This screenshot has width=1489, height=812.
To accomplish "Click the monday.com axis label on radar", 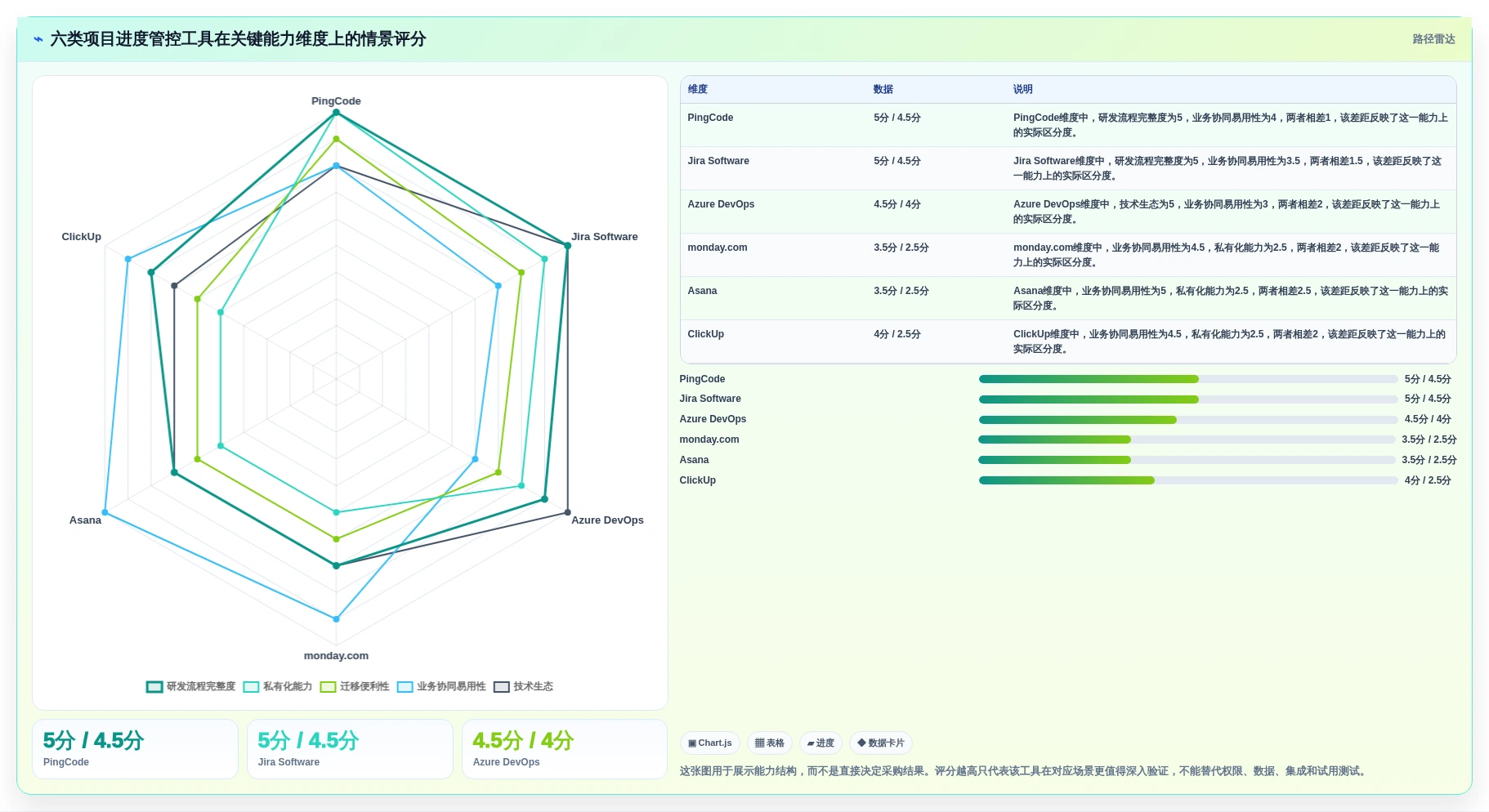I will click(336, 656).
